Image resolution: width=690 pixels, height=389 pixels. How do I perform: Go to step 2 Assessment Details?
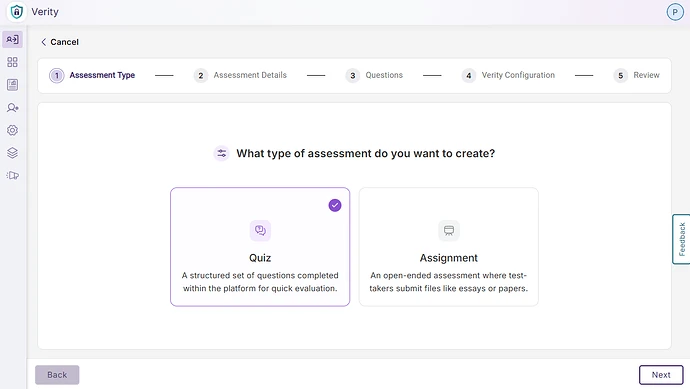click(240, 76)
